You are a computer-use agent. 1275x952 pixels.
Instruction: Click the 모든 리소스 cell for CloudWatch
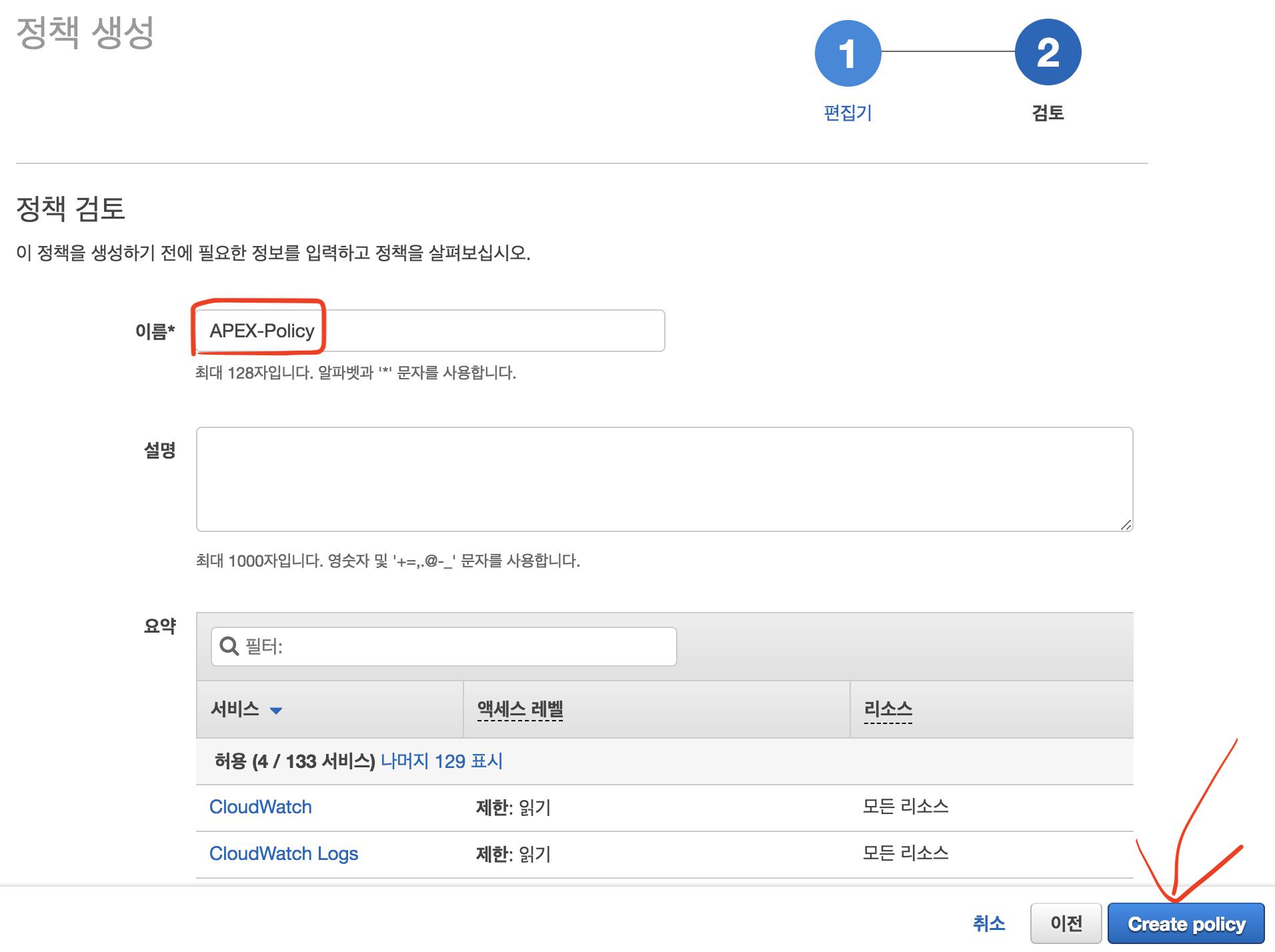(x=905, y=807)
